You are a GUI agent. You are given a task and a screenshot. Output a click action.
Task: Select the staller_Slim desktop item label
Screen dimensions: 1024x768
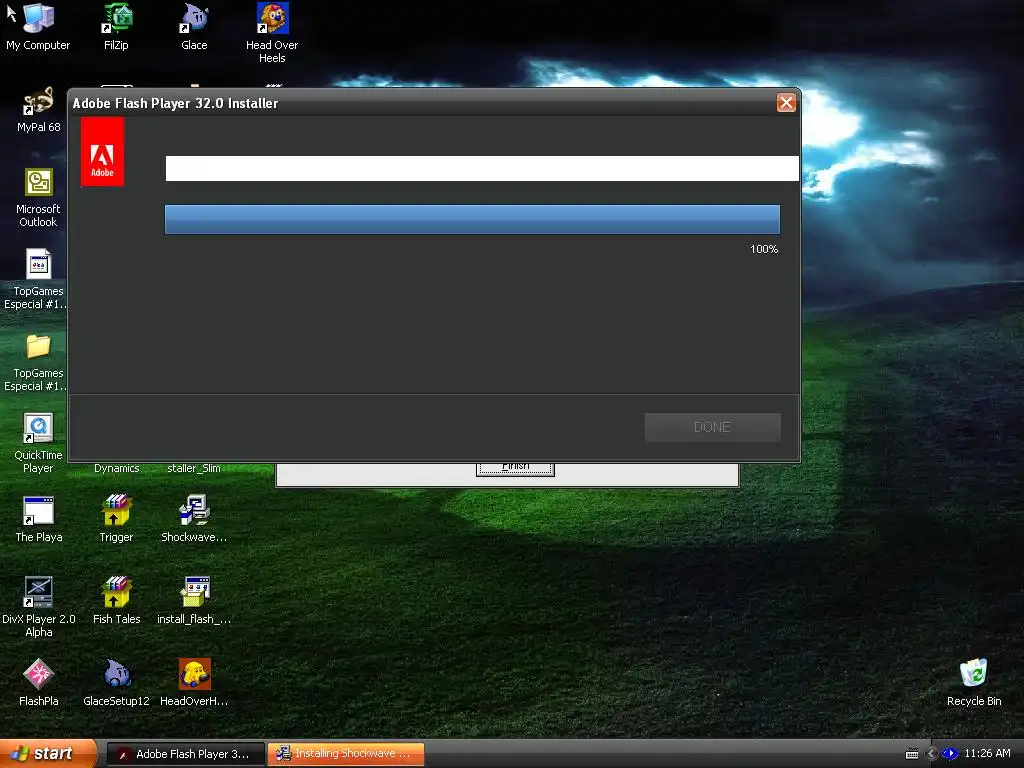pos(193,468)
